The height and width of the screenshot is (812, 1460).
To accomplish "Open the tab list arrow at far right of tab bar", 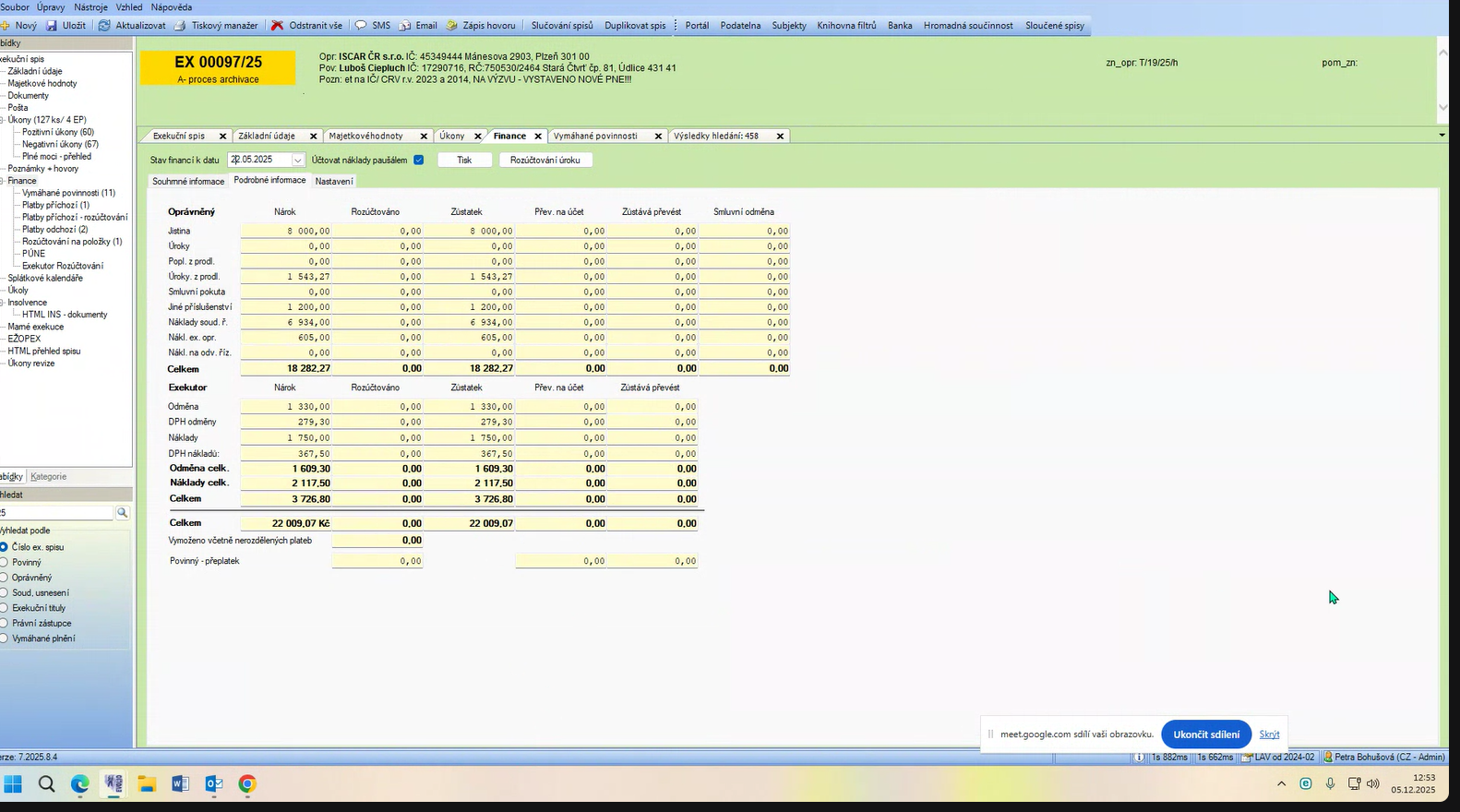I will [1442, 136].
